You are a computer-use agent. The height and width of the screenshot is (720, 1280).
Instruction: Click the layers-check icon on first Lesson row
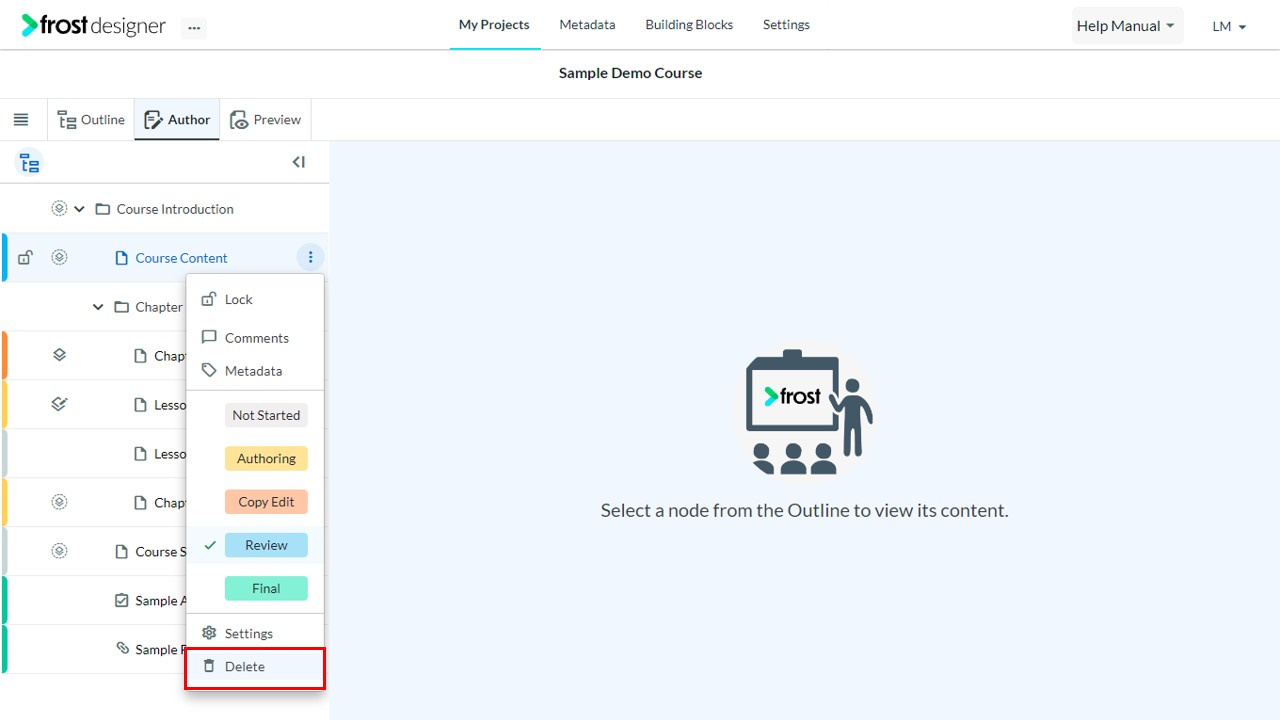click(59, 404)
